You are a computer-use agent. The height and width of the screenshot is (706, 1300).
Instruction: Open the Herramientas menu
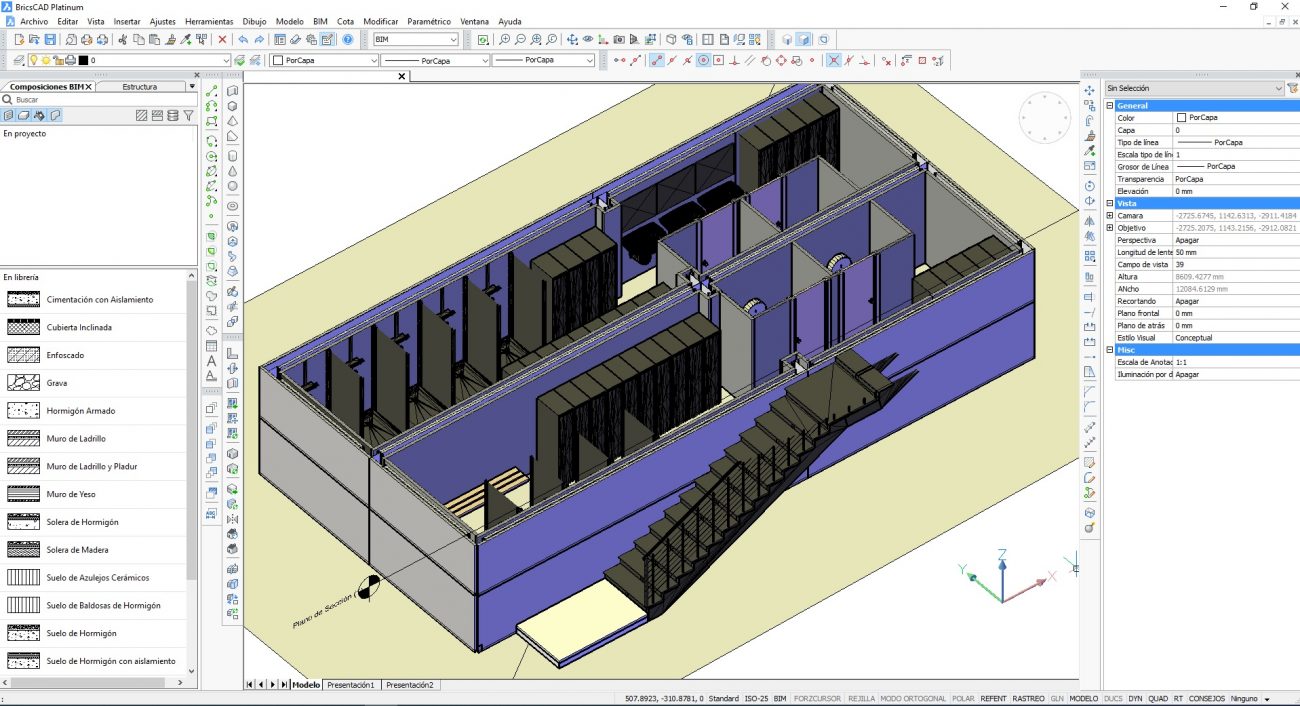click(209, 21)
